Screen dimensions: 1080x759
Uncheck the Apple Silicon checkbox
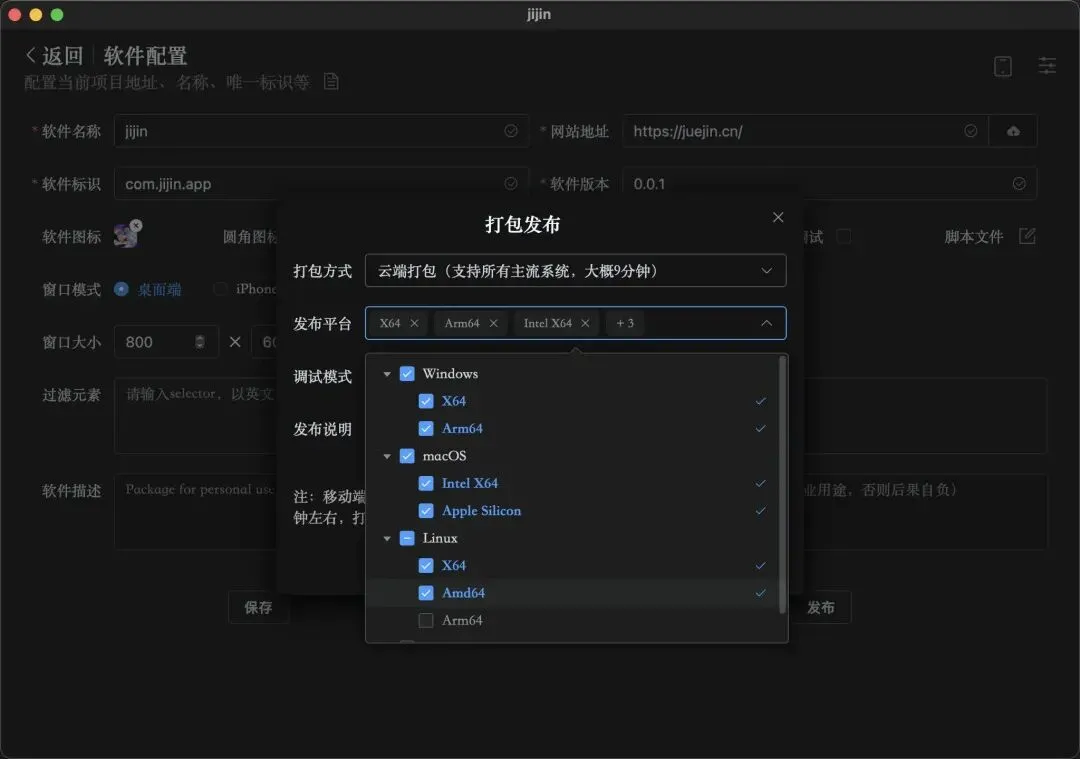pyautogui.click(x=426, y=511)
